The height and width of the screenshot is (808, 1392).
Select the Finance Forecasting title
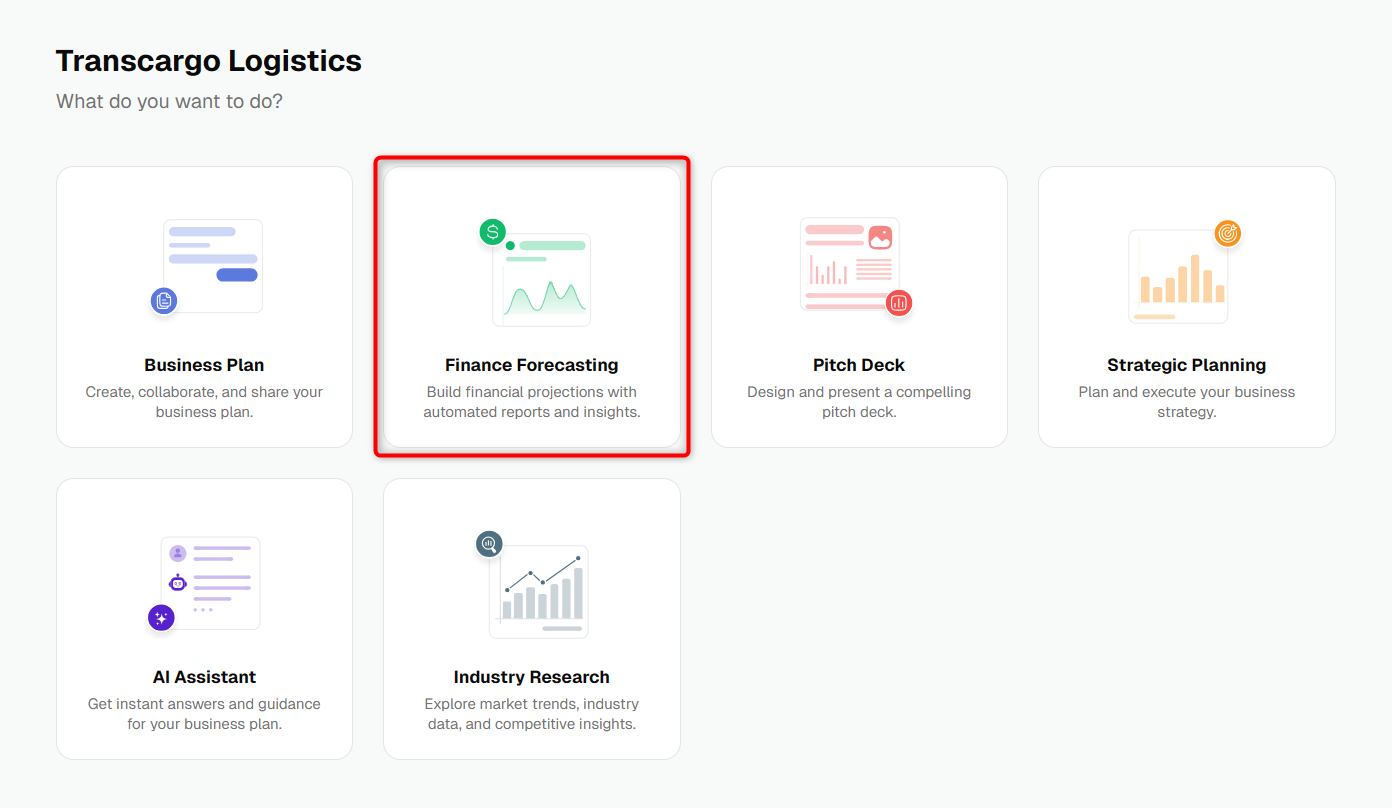[x=532, y=365]
